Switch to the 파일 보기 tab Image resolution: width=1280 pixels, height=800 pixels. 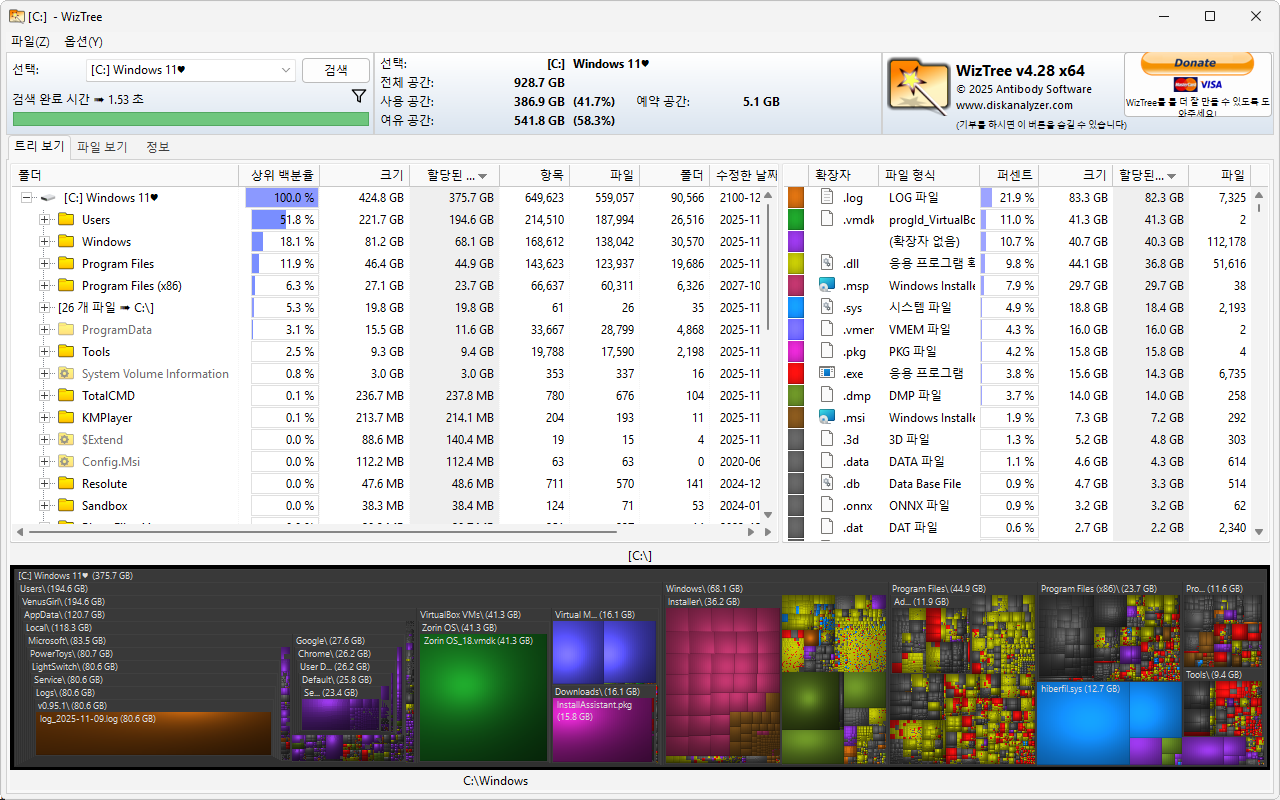click(x=103, y=147)
